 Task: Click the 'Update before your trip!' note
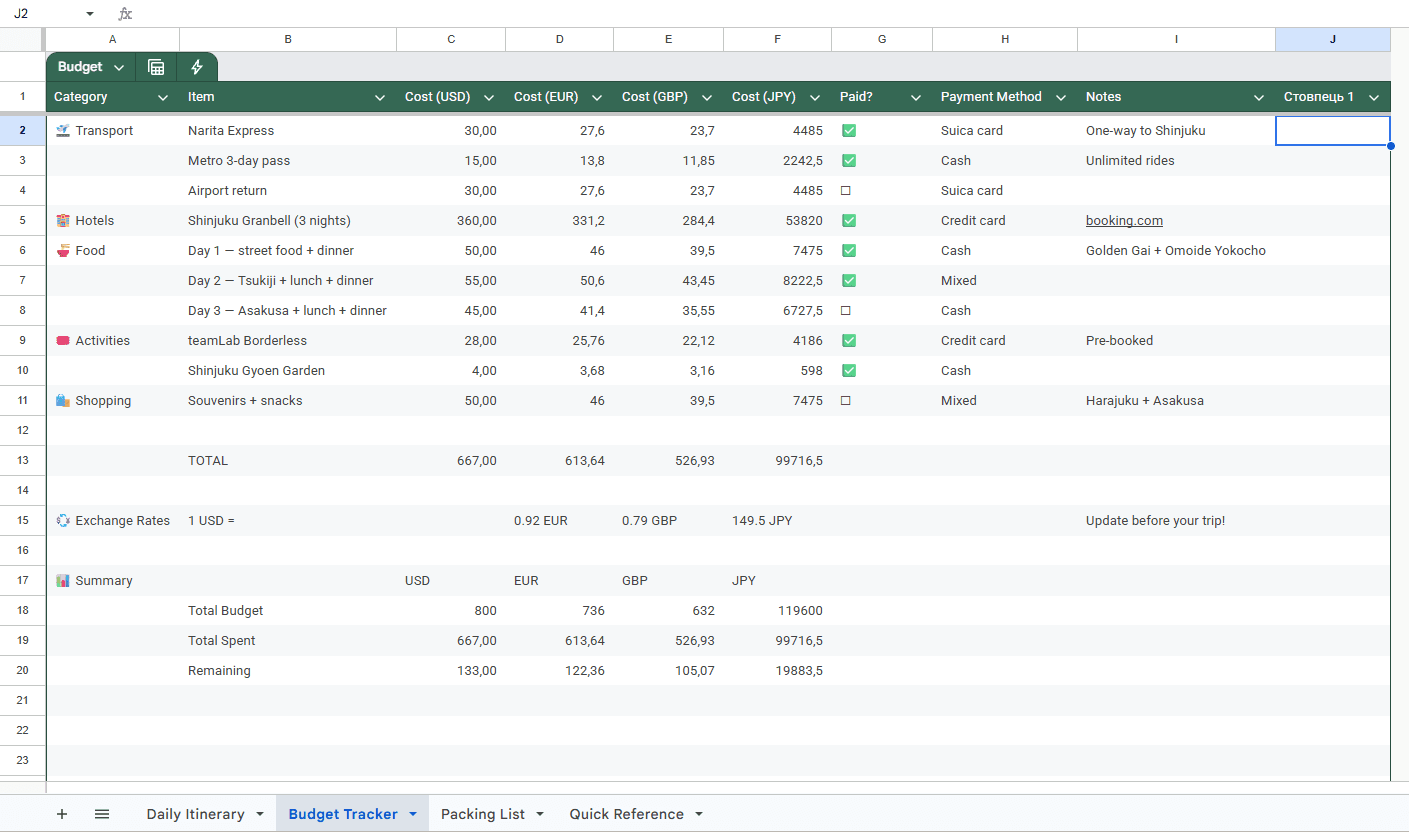tap(1155, 521)
